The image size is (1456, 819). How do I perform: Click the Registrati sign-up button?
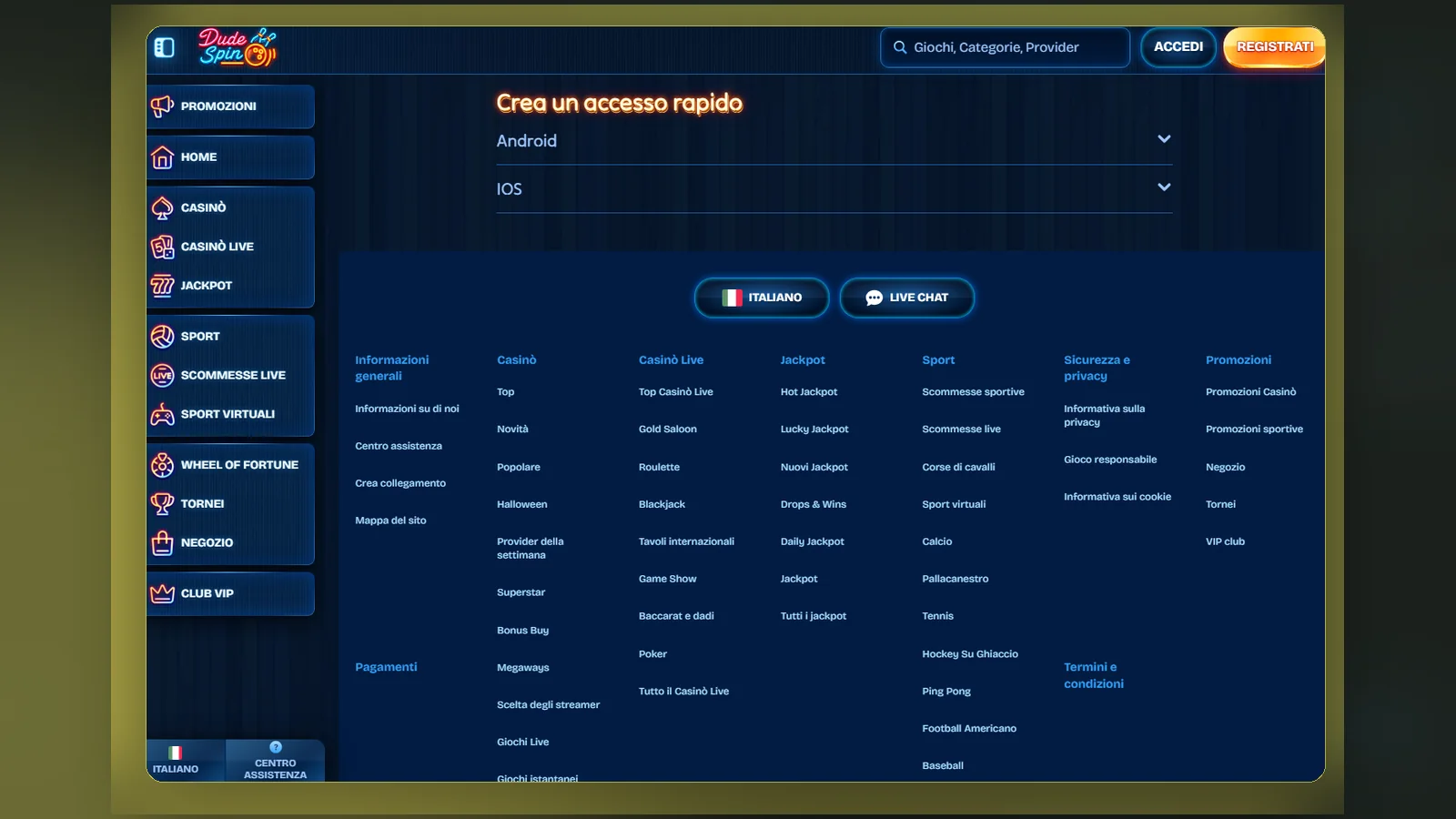(1274, 46)
